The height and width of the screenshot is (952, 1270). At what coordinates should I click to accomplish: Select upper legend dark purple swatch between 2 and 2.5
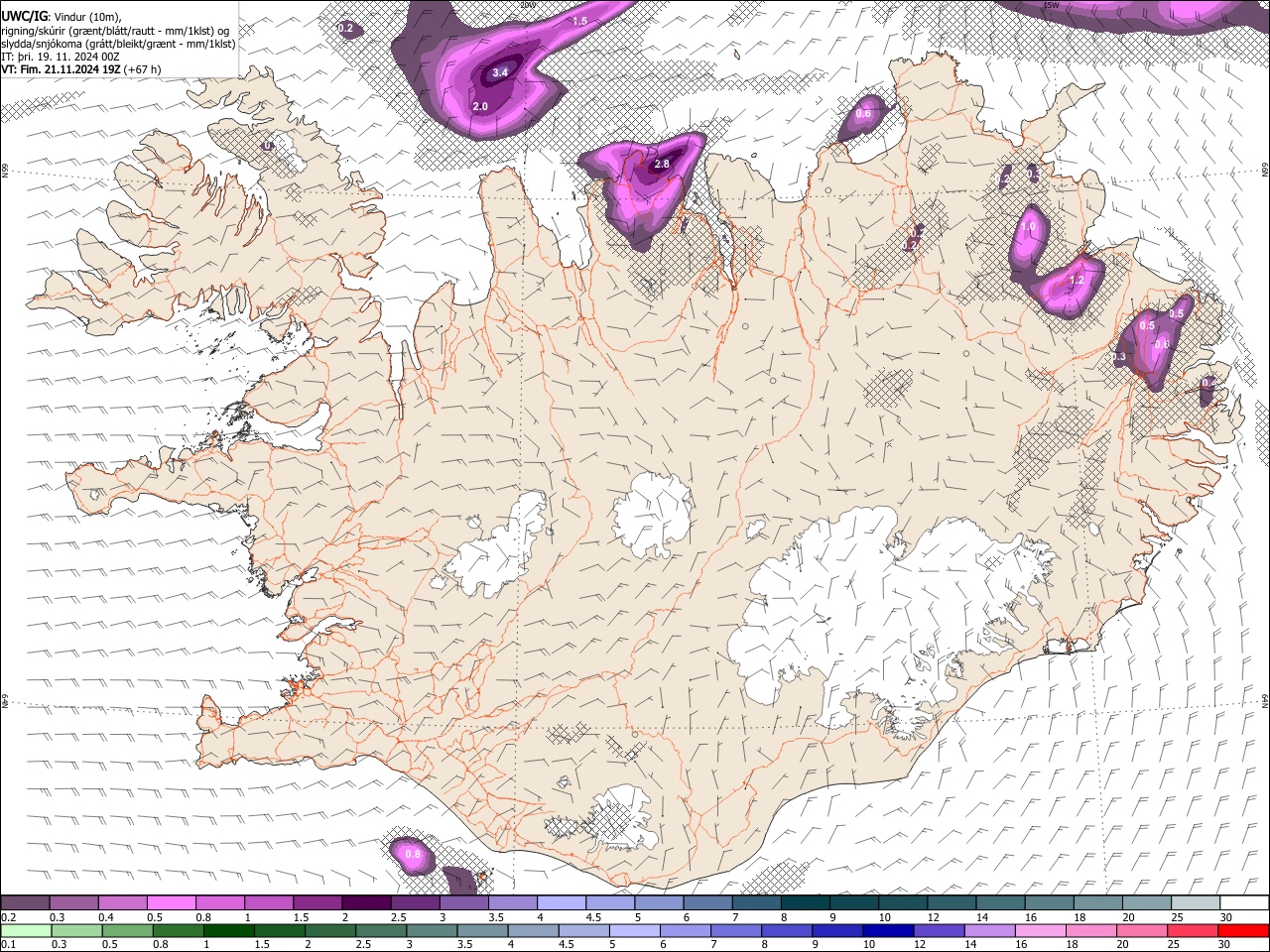click(x=366, y=903)
